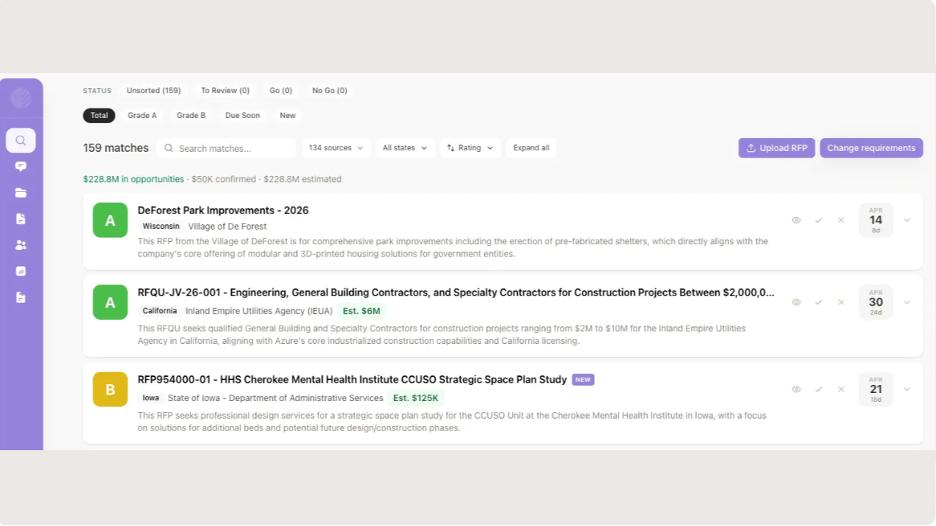Click the APR 21 due date tile

(876, 389)
